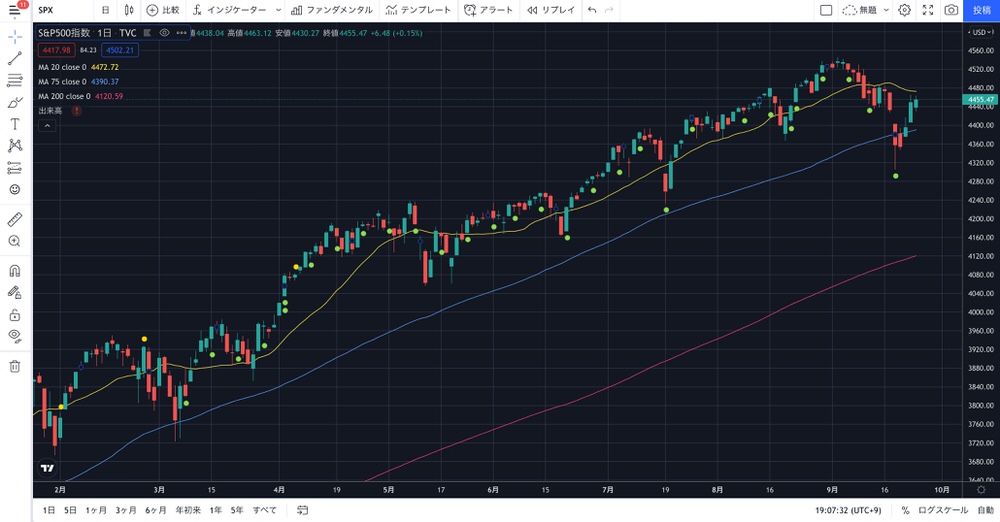Toggle S&P500 symbol visibility eye icon
The height and width of the screenshot is (522, 1000).
(x=165, y=33)
